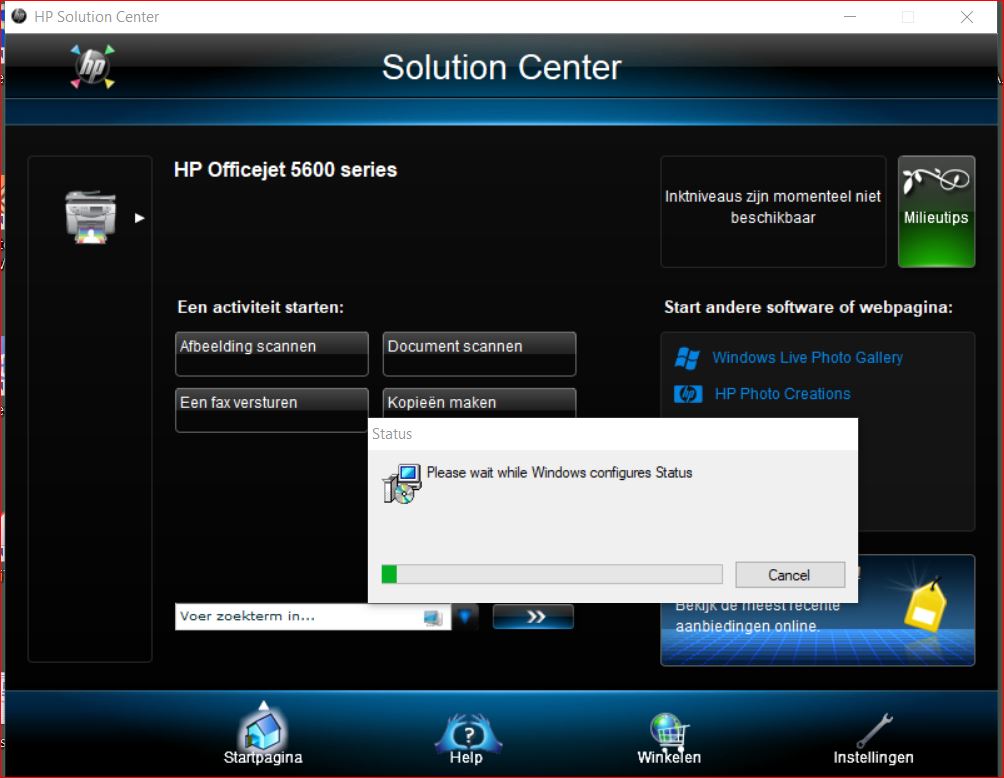Click the ink levels status panel

pyautogui.click(x=772, y=211)
